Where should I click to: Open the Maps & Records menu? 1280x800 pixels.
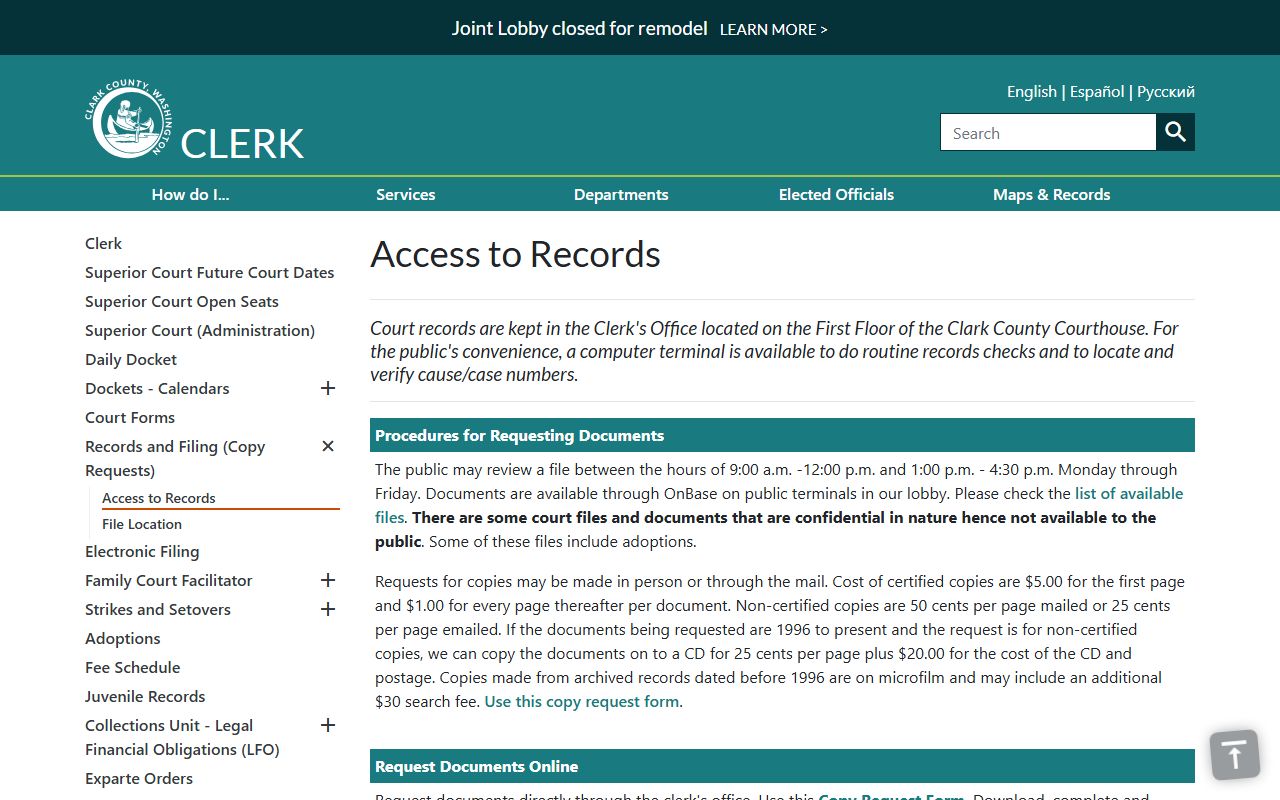(1052, 194)
